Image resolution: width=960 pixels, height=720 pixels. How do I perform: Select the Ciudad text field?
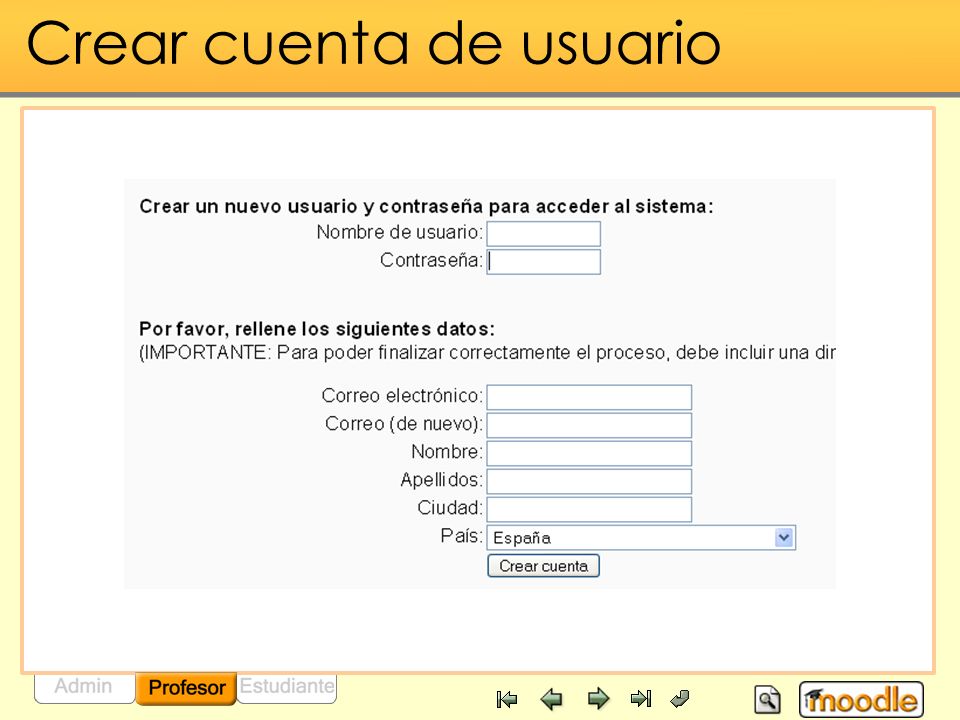589,509
